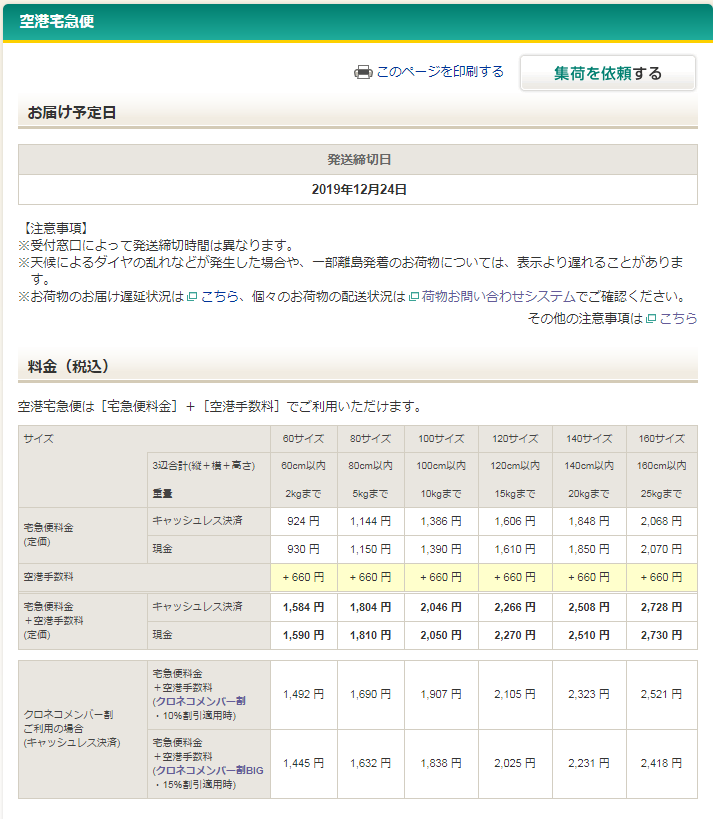717x819 pixels.
Task: Click the 2,270 円 total price cell
Action: tap(515, 635)
